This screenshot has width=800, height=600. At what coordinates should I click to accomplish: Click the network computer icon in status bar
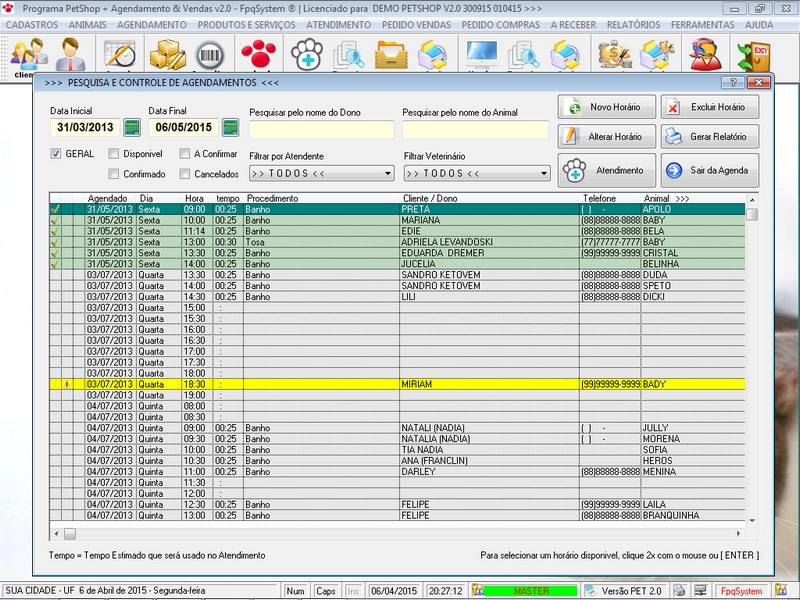701,590
